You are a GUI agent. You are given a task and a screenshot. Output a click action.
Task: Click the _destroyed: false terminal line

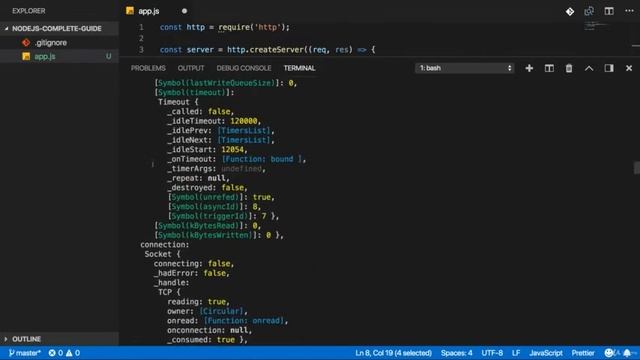(207, 187)
